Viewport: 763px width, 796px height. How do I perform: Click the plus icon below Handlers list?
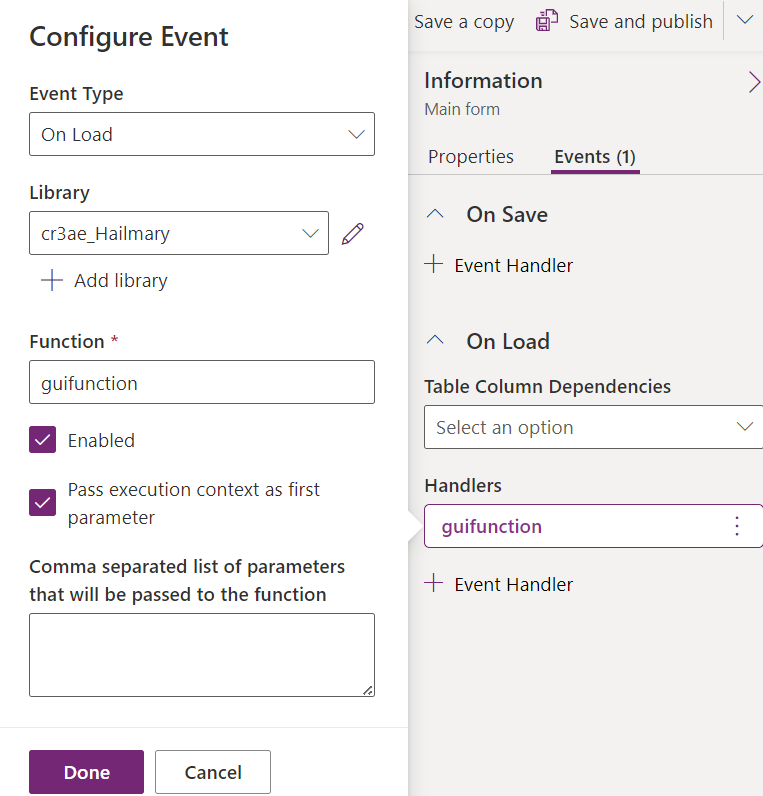[x=434, y=584]
